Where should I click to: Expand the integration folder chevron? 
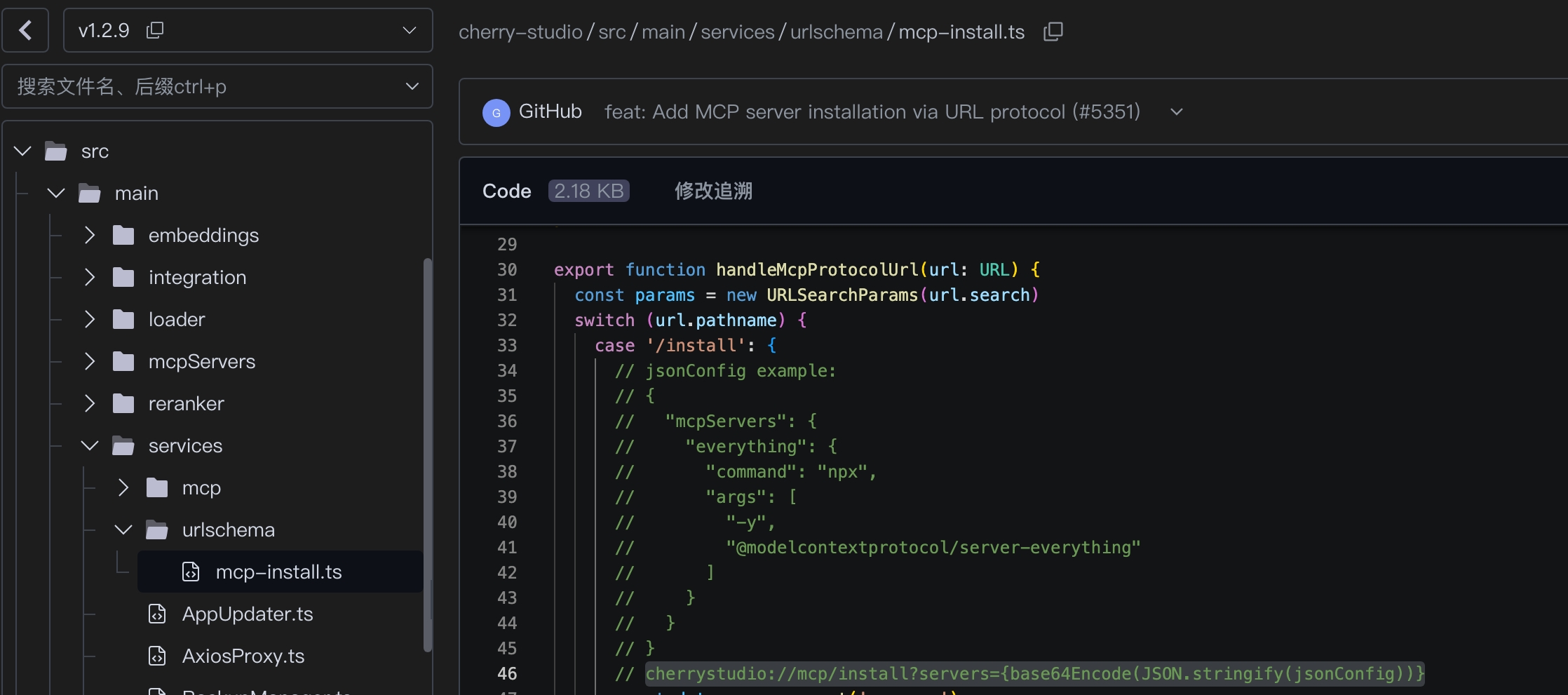pyautogui.click(x=90, y=277)
